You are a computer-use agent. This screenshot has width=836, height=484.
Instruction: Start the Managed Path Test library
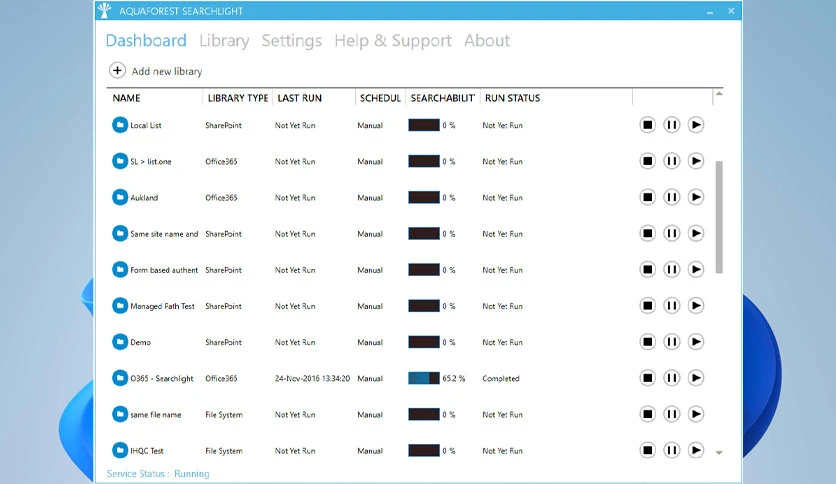point(696,305)
